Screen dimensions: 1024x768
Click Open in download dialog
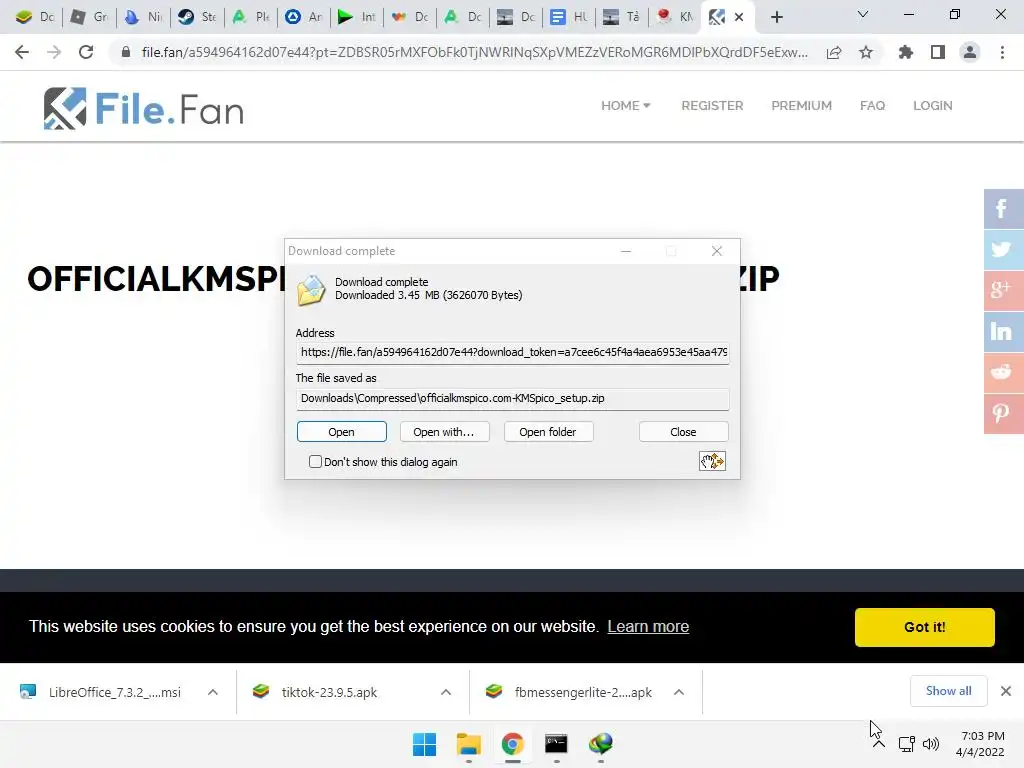[x=342, y=432]
